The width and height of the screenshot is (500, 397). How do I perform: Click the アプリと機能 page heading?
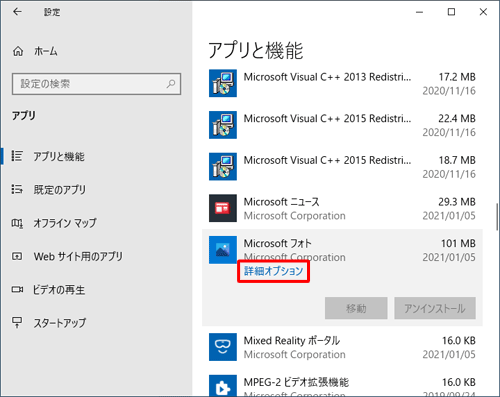pos(256,51)
